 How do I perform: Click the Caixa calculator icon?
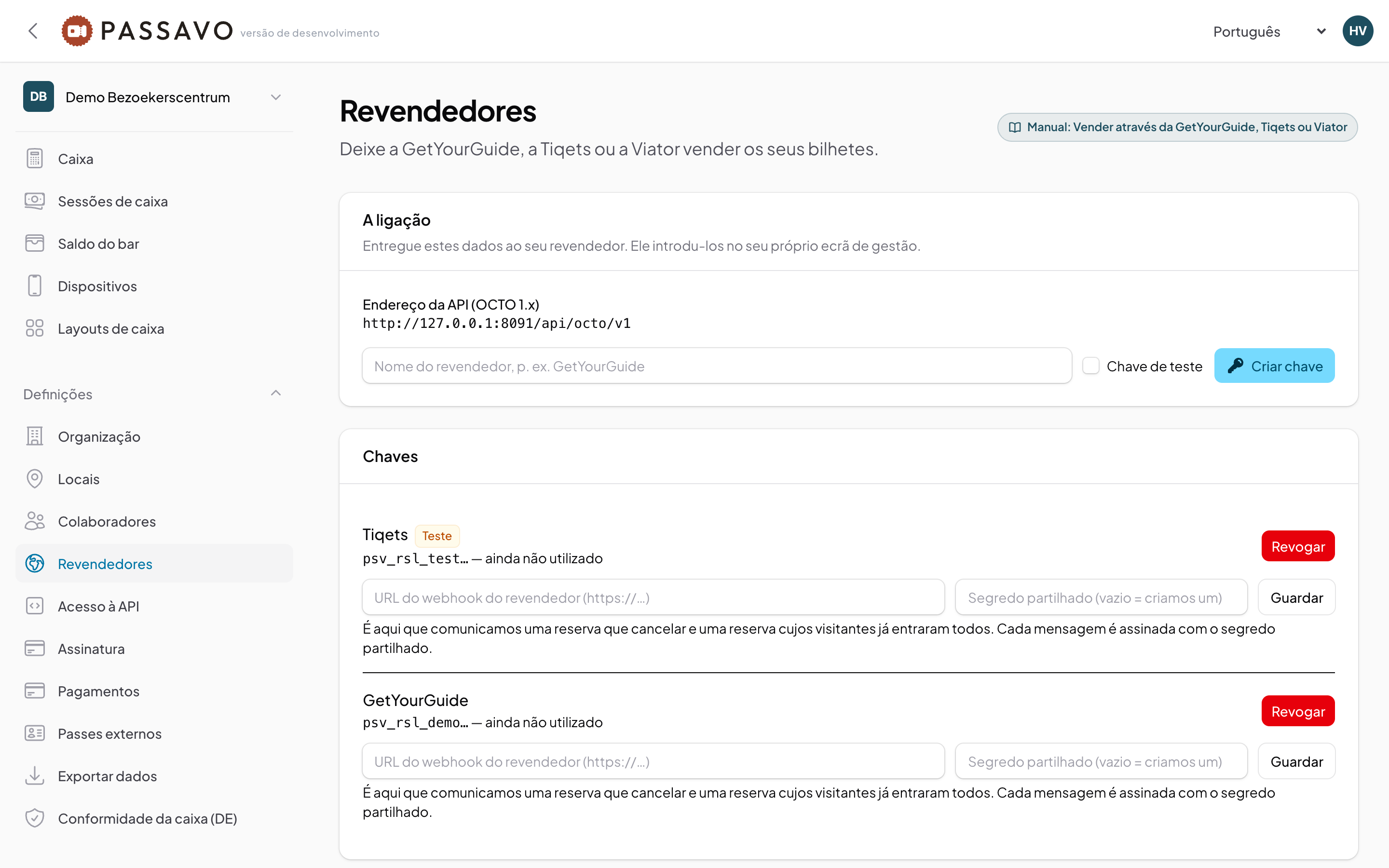click(x=34, y=159)
